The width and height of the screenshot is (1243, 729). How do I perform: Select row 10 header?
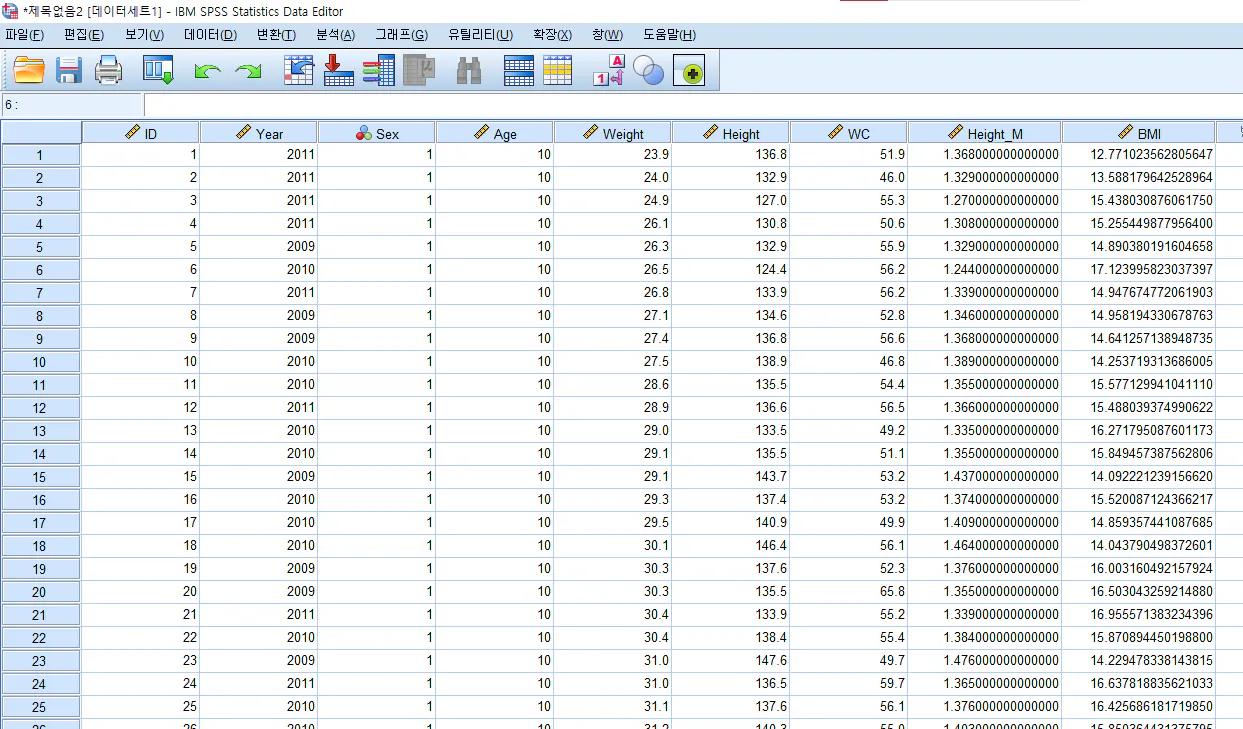pyautogui.click(x=40, y=362)
